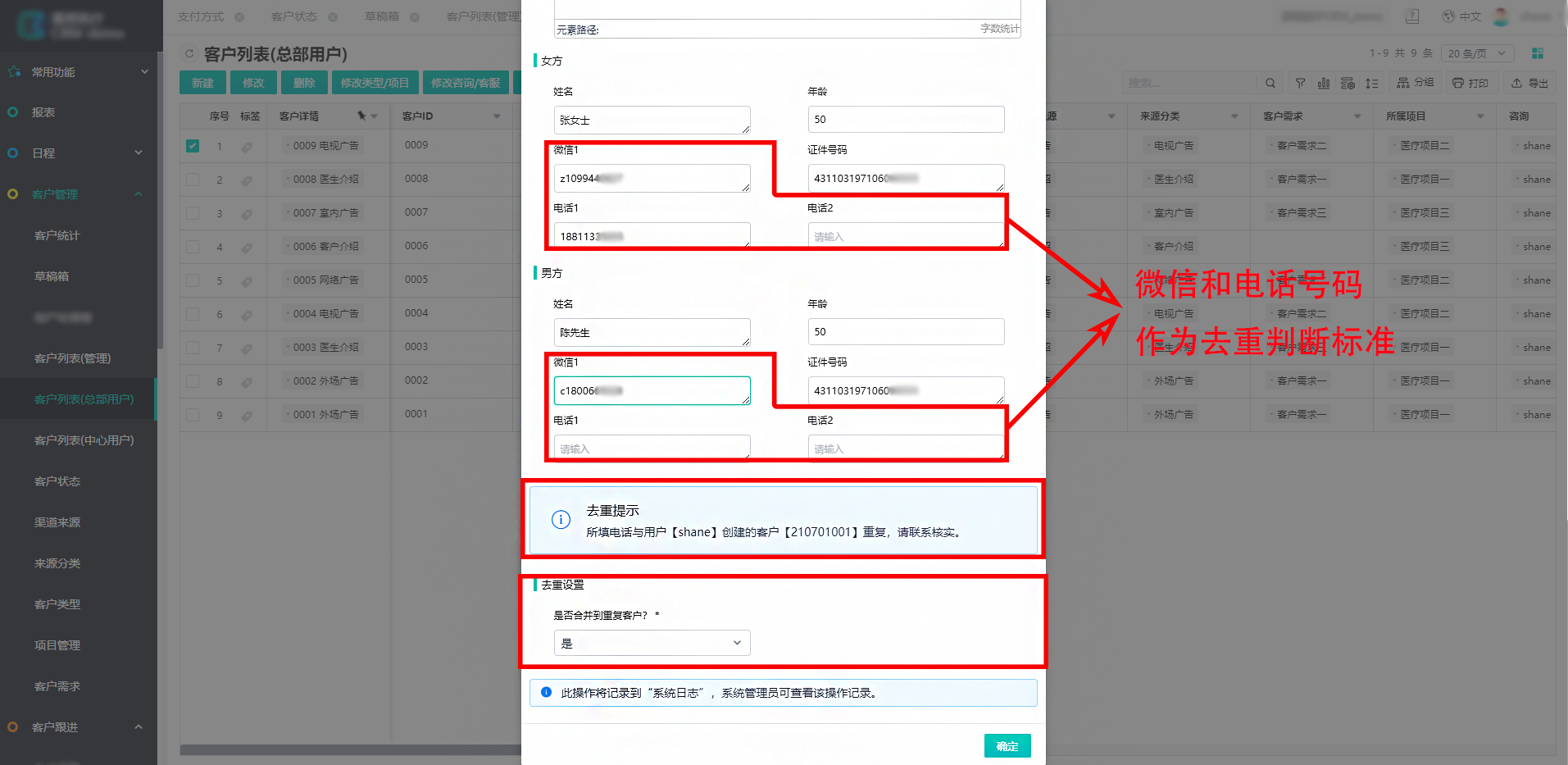Check the checkbox for row 9

point(193,415)
